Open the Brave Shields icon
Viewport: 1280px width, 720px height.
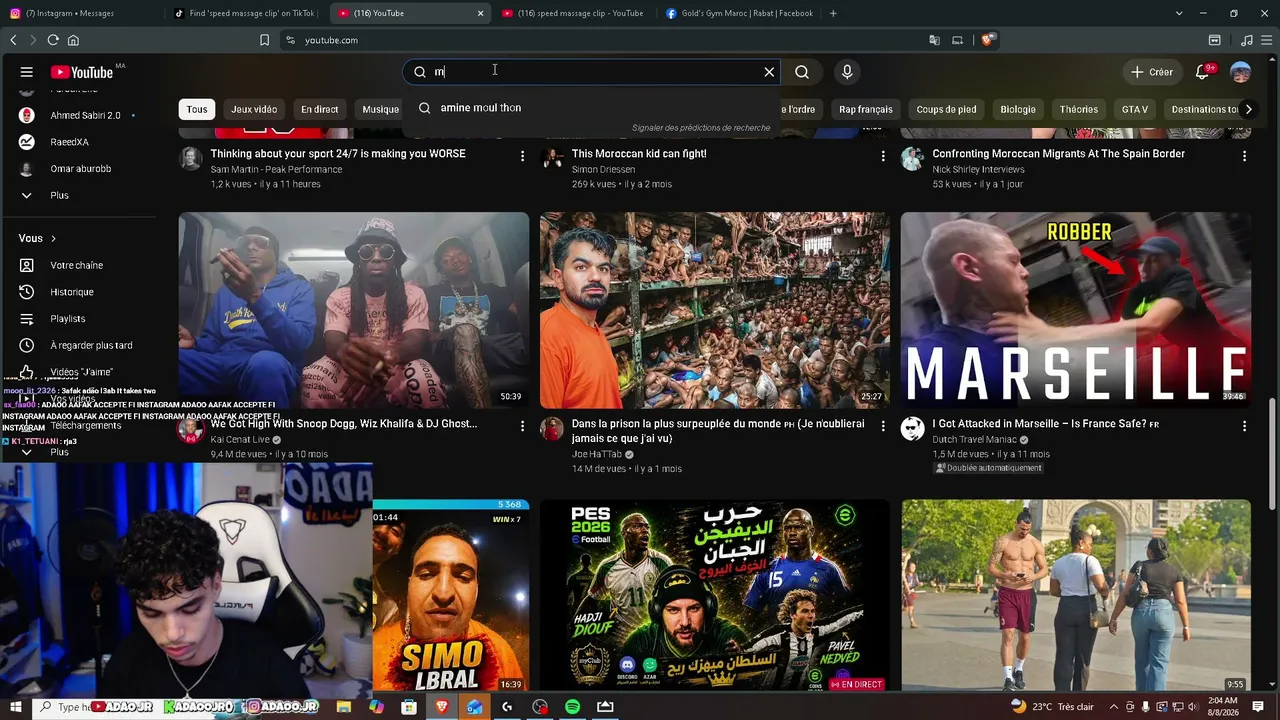tap(987, 40)
